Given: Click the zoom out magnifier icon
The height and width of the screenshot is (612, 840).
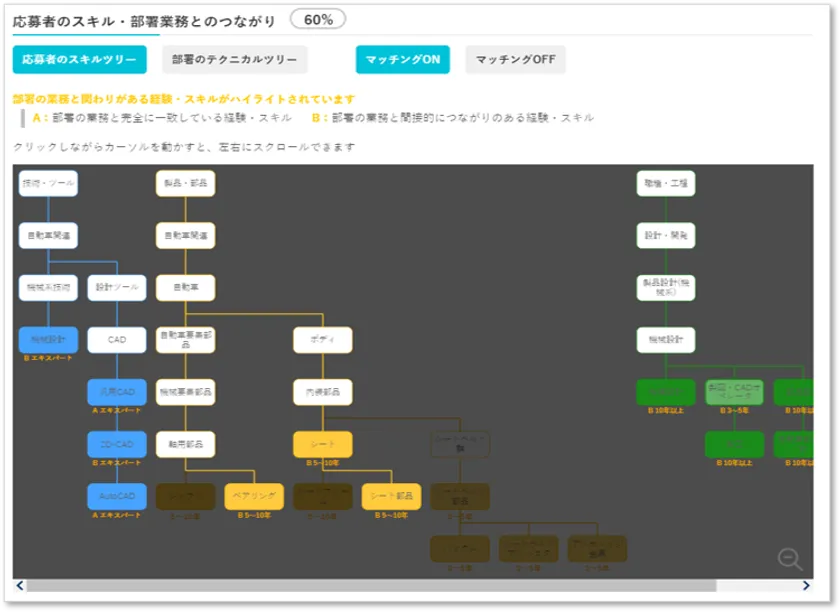Looking at the screenshot, I should pyautogui.click(x=789, y=560).
